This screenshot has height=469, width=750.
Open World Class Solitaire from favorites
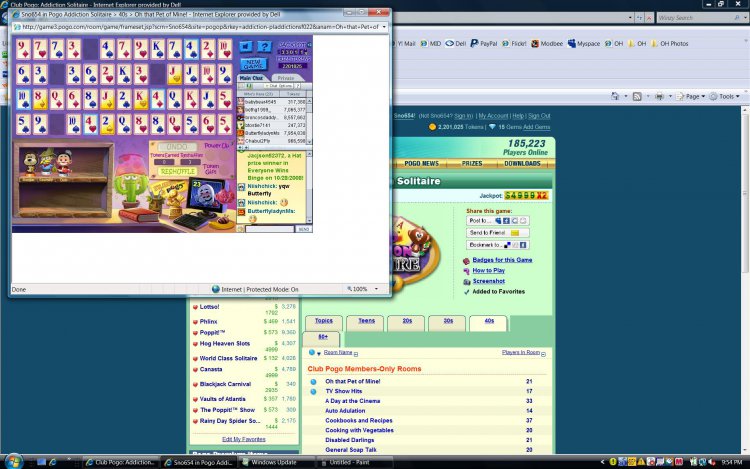coord(228,358)
